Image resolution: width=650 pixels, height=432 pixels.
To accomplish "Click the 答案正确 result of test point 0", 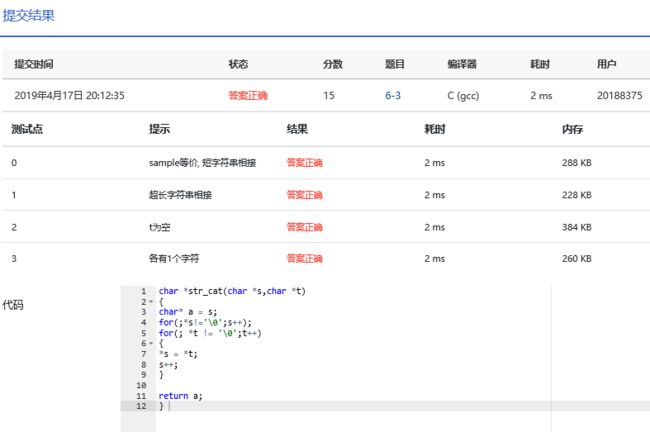I will (304, 163).
